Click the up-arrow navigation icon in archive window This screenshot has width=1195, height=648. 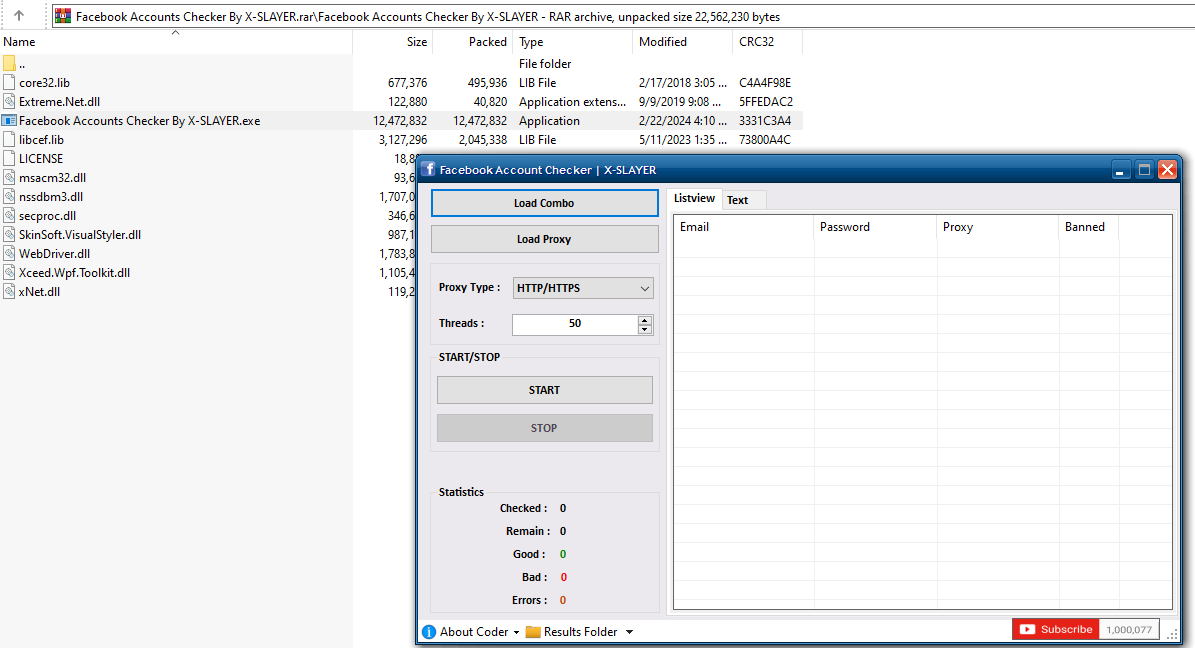coord(19,16)
